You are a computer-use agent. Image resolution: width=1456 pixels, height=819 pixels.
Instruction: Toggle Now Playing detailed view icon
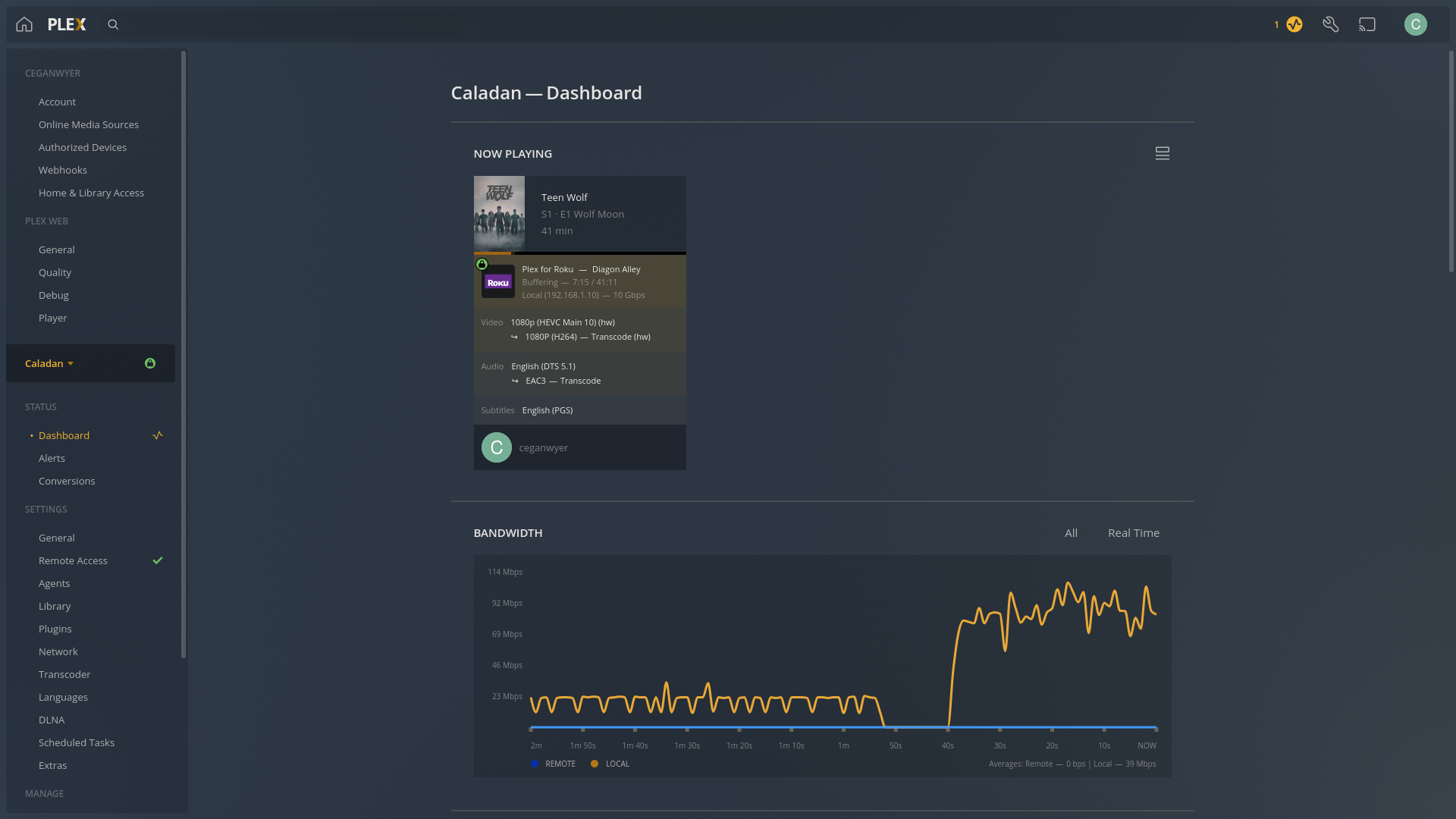click(1162, 154)
